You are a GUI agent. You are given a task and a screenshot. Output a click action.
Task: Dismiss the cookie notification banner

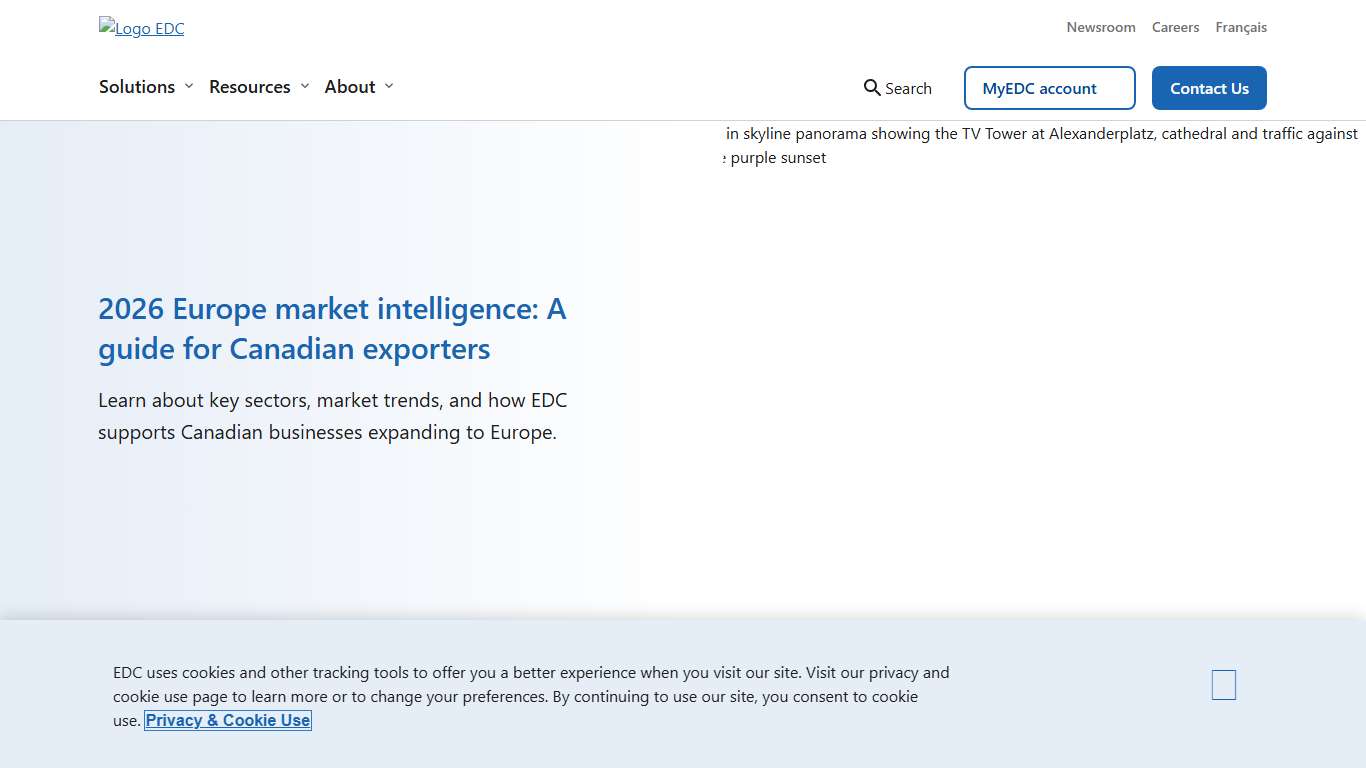(1223, 684)
